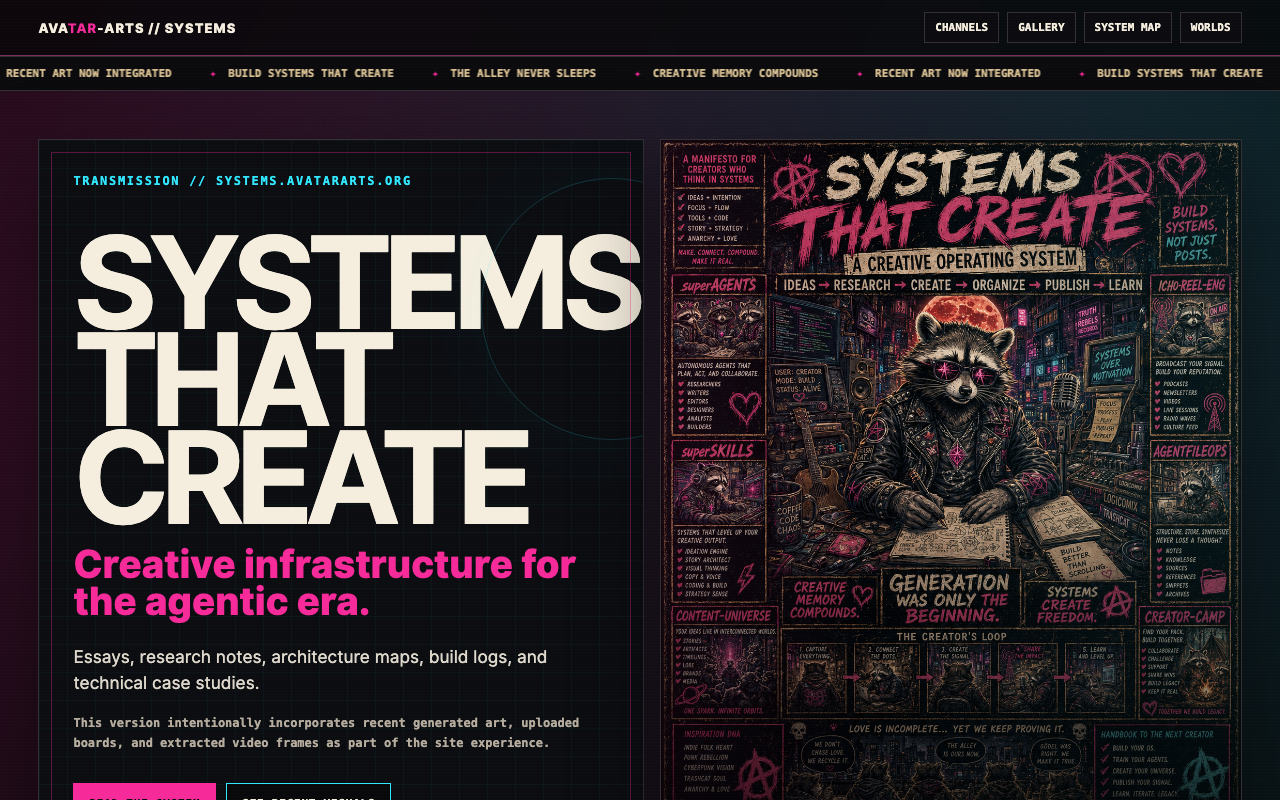Click the 'Essays, research notes, architecture maps' paragraph
The image size is (1280, 800).
click(310, 670)
